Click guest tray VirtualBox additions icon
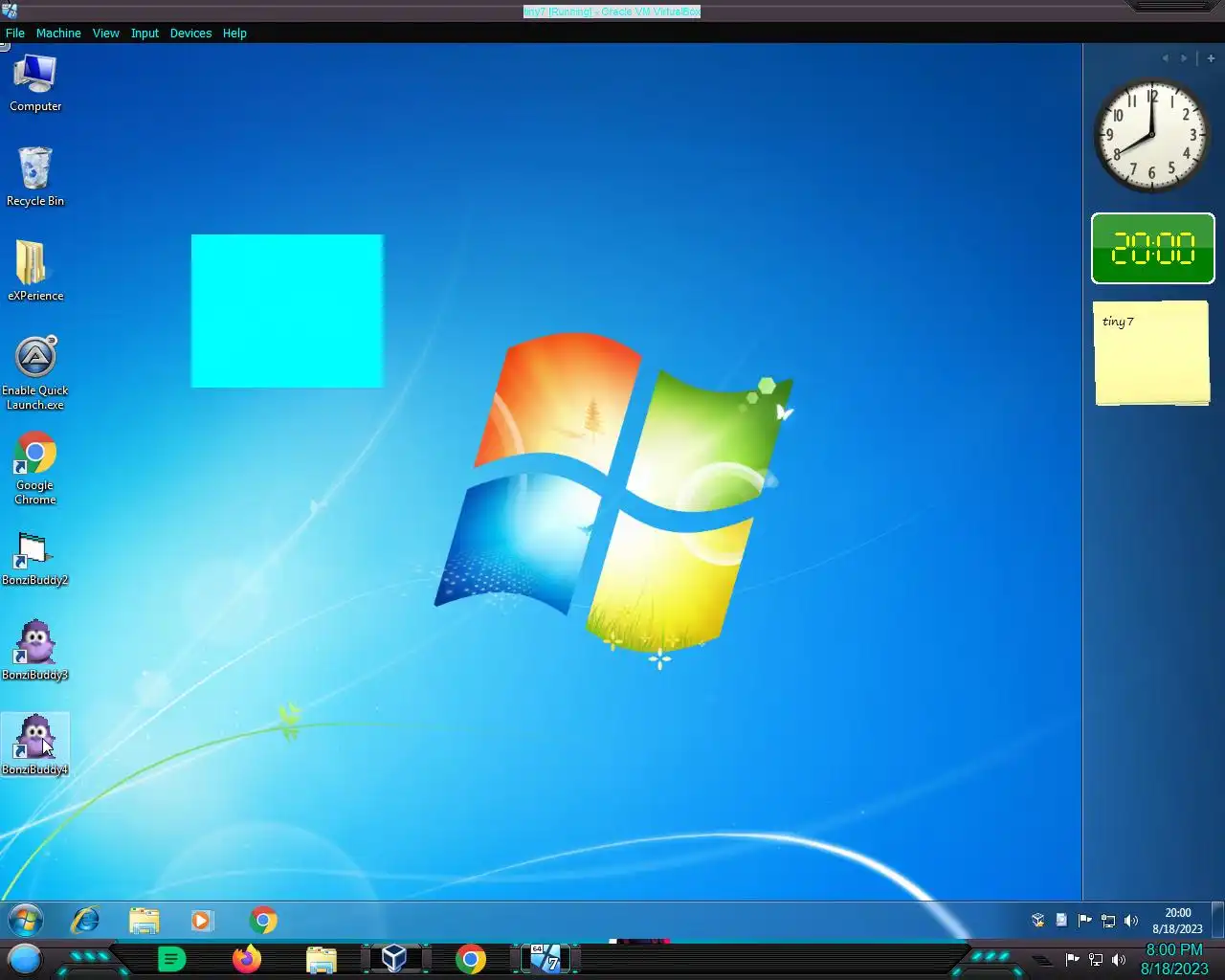Image resolution: width=1225 pixels, height=980 pixels. 1038,921
